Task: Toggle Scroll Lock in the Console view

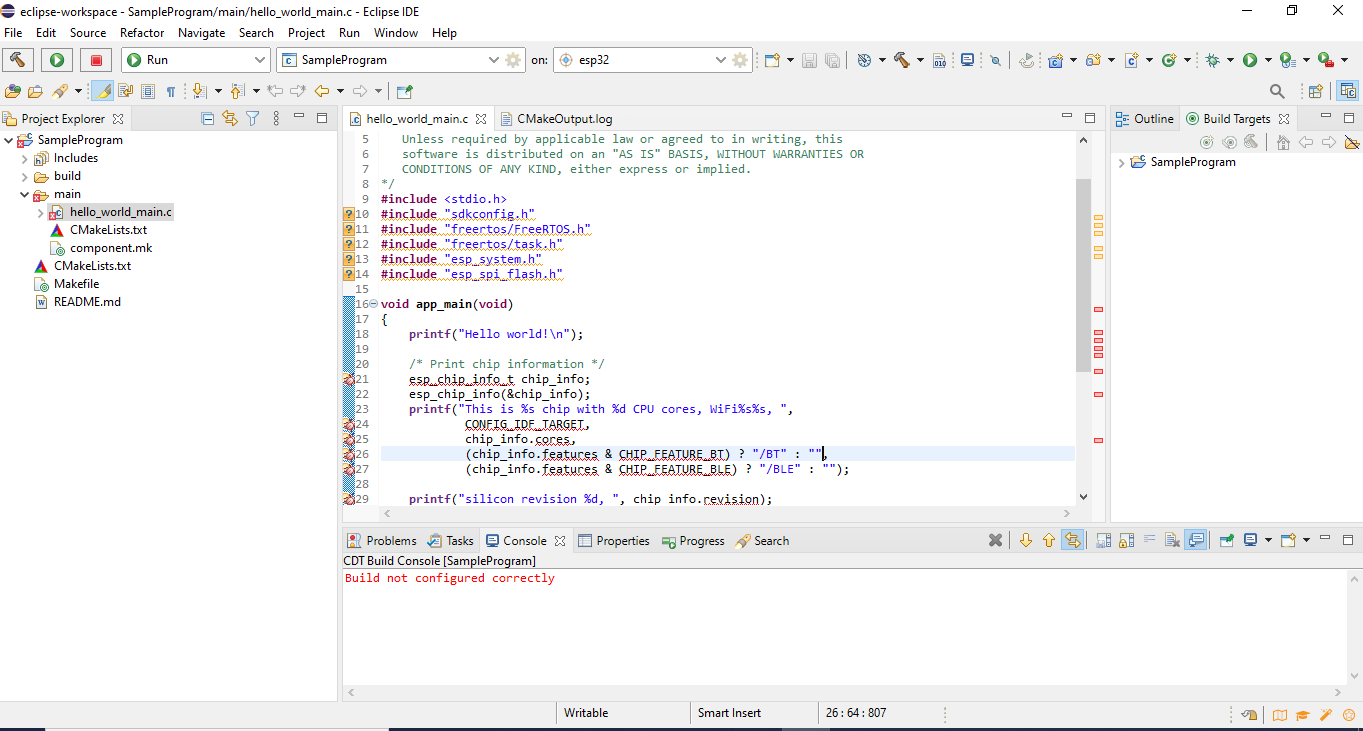Action: coord(1126,540)
